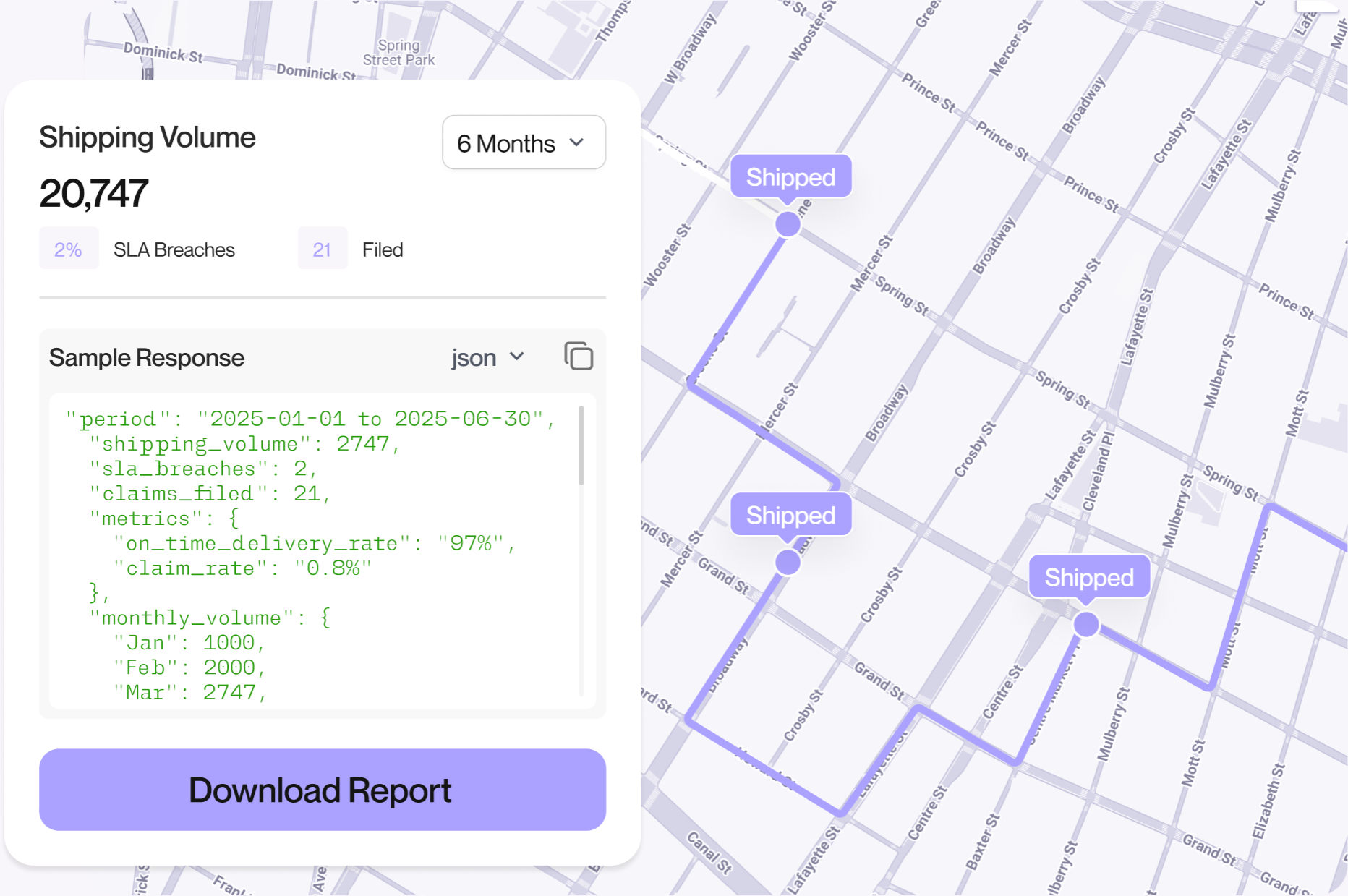Select the "period" line in the JSON

(310, 419)
